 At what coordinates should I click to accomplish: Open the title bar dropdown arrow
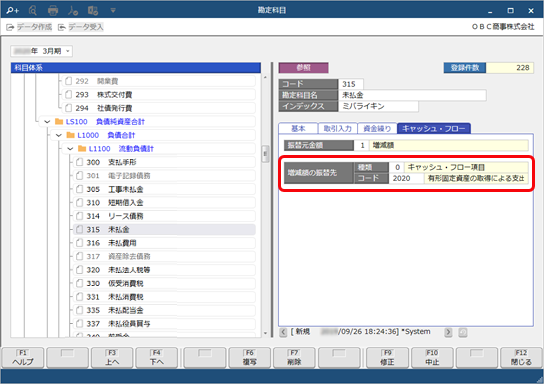113,10
